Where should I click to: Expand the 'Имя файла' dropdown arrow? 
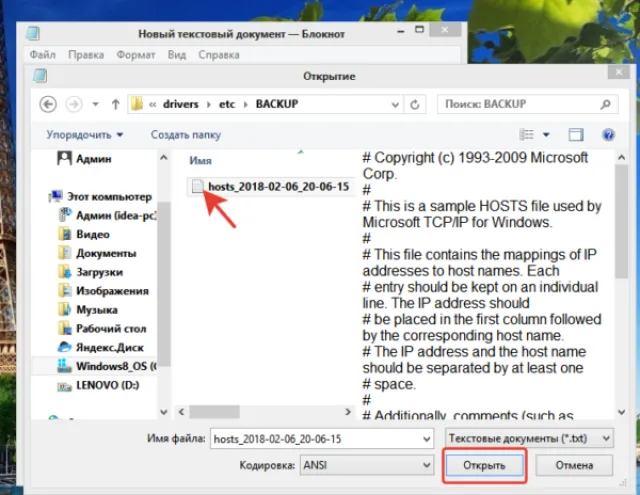pyautogui.click(x=427, y=439)
